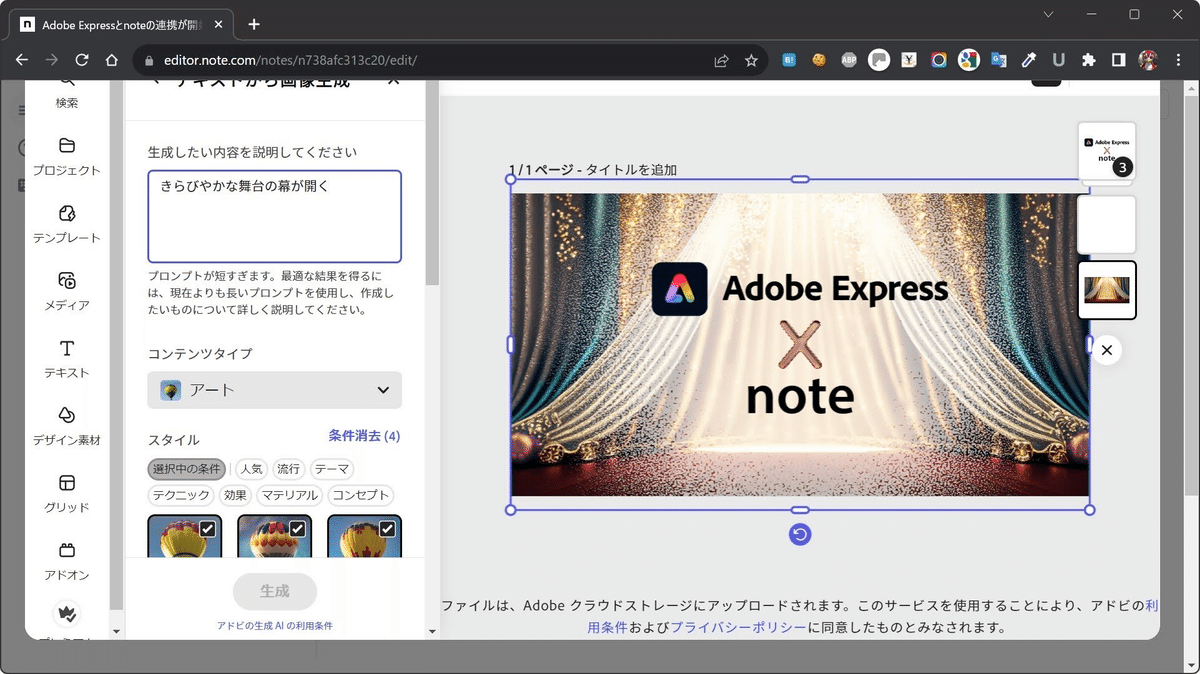
Task: Open the 検索 search panel in sidebar
Action: 67,94
